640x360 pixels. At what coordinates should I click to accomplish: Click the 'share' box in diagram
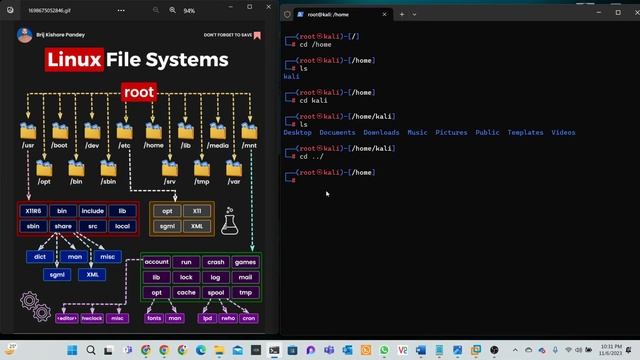pyautogui.click(x=63, y=226)
